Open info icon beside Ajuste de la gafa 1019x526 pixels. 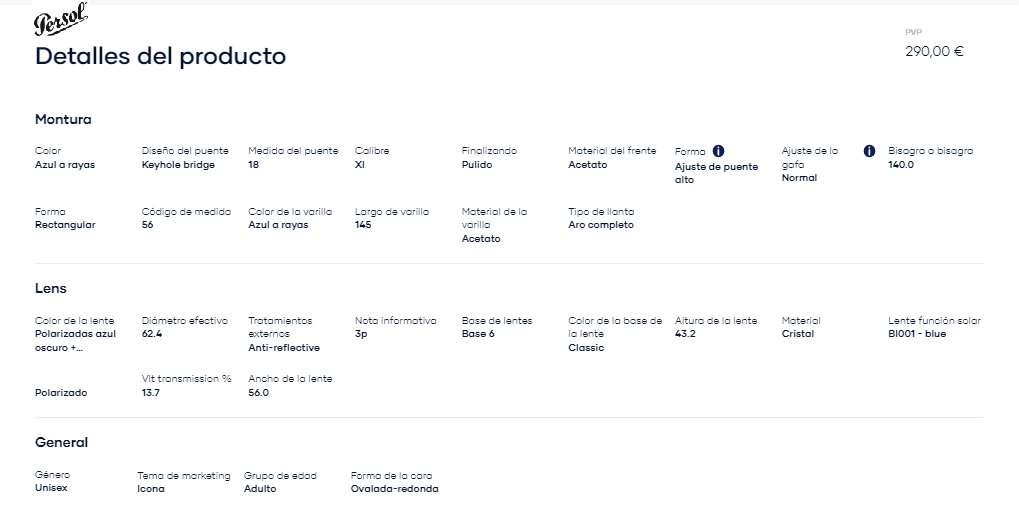tap(869, 151)
